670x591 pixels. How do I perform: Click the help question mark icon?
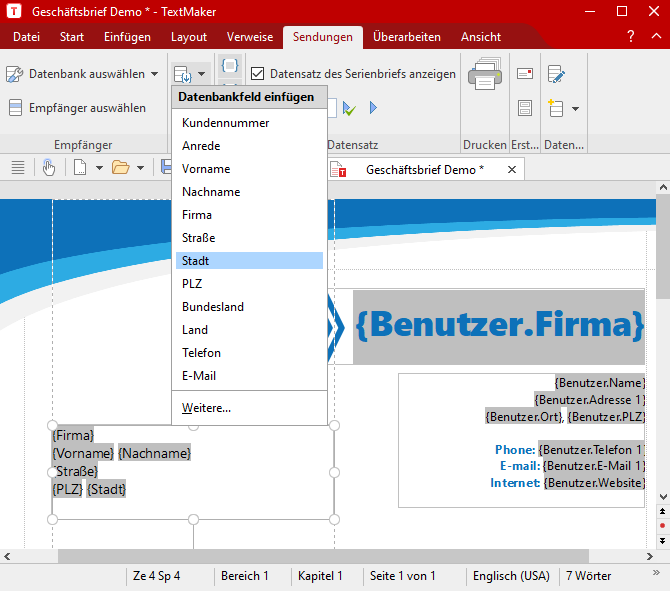631,36
